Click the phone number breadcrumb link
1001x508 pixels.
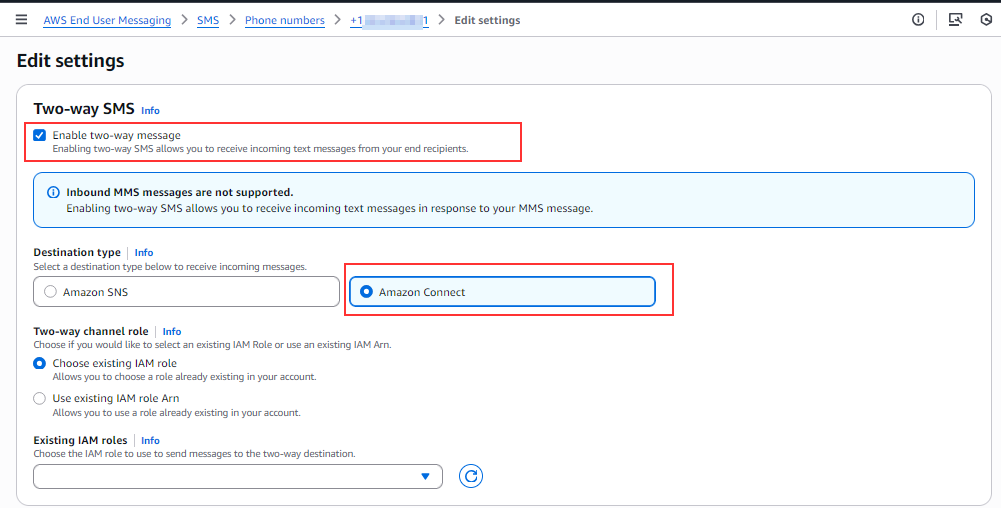pos(389,20)
